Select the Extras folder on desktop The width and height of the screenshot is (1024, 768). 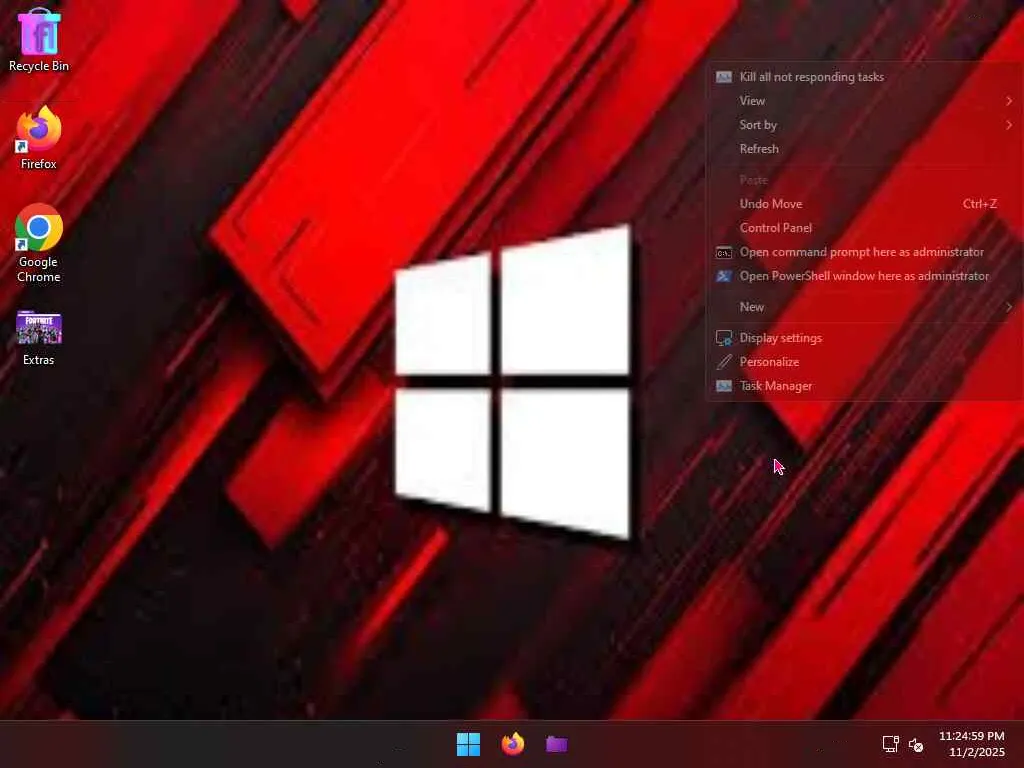[x=39, y=338]
